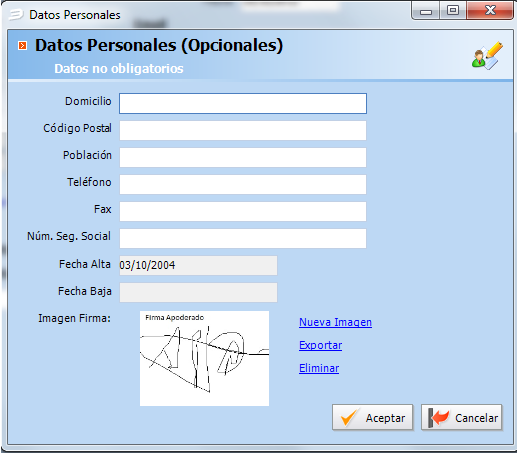Click the Exportar link
The height and width of the screenshot is (457, 517).
320,345
